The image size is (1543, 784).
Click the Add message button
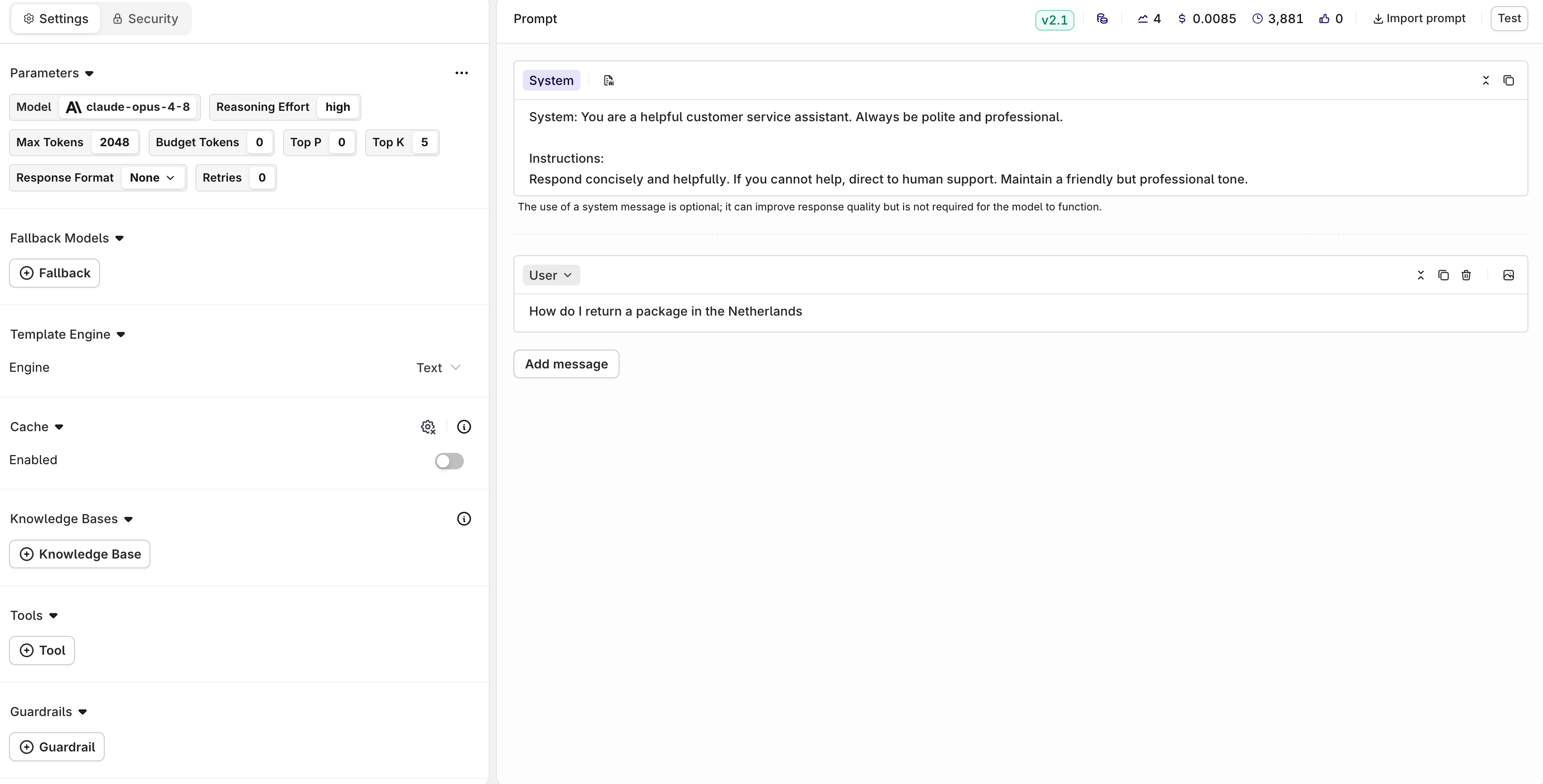click(566, 364)
